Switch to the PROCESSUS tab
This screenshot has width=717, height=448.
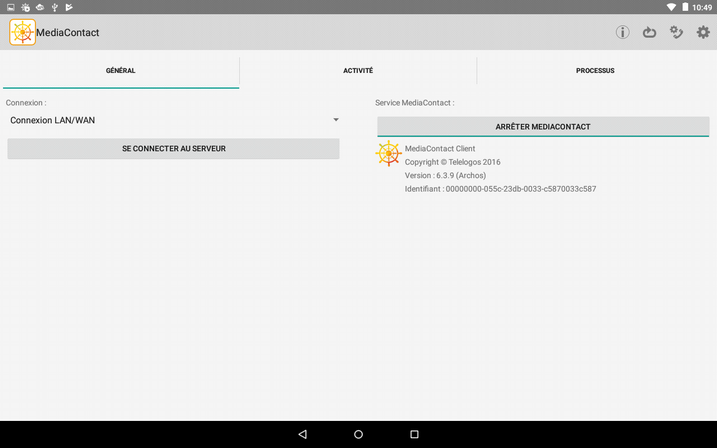(595, 70)
